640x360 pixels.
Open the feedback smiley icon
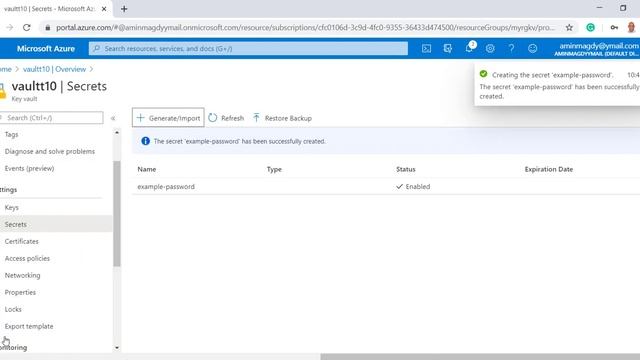pyautogui.click(x=533, y=49)
